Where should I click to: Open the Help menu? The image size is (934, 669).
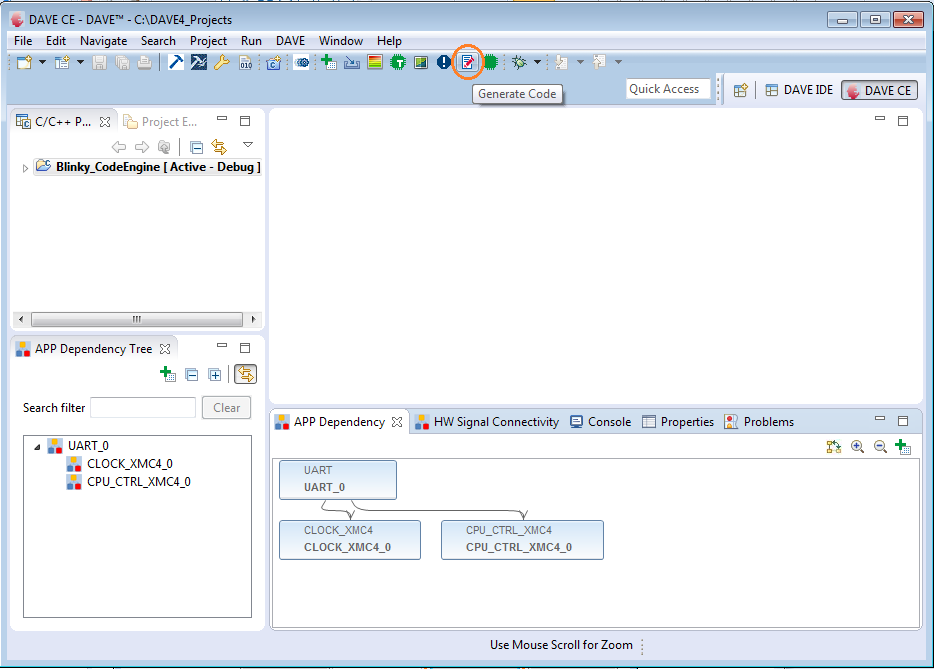coord(390,41)
